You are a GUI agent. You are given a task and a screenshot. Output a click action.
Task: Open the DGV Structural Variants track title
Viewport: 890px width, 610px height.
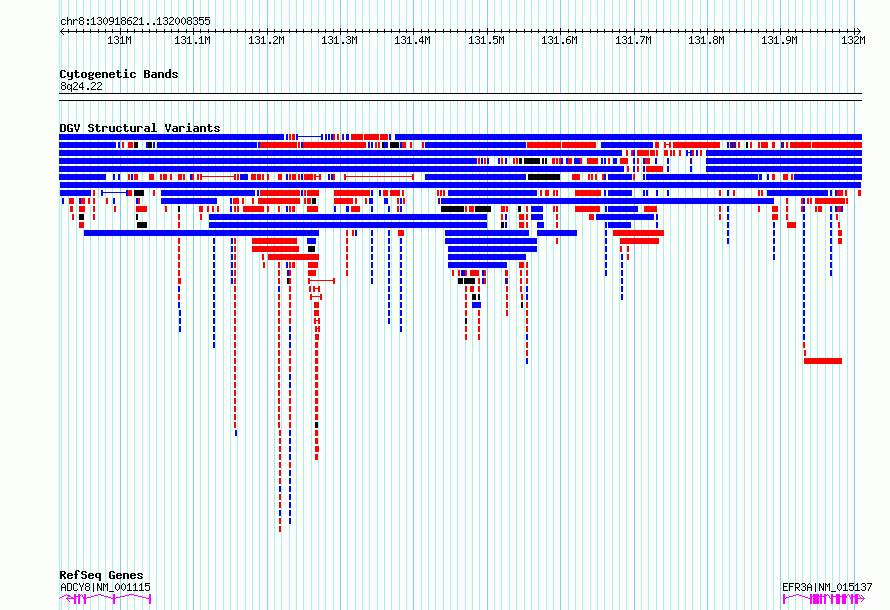coord(140,128)
